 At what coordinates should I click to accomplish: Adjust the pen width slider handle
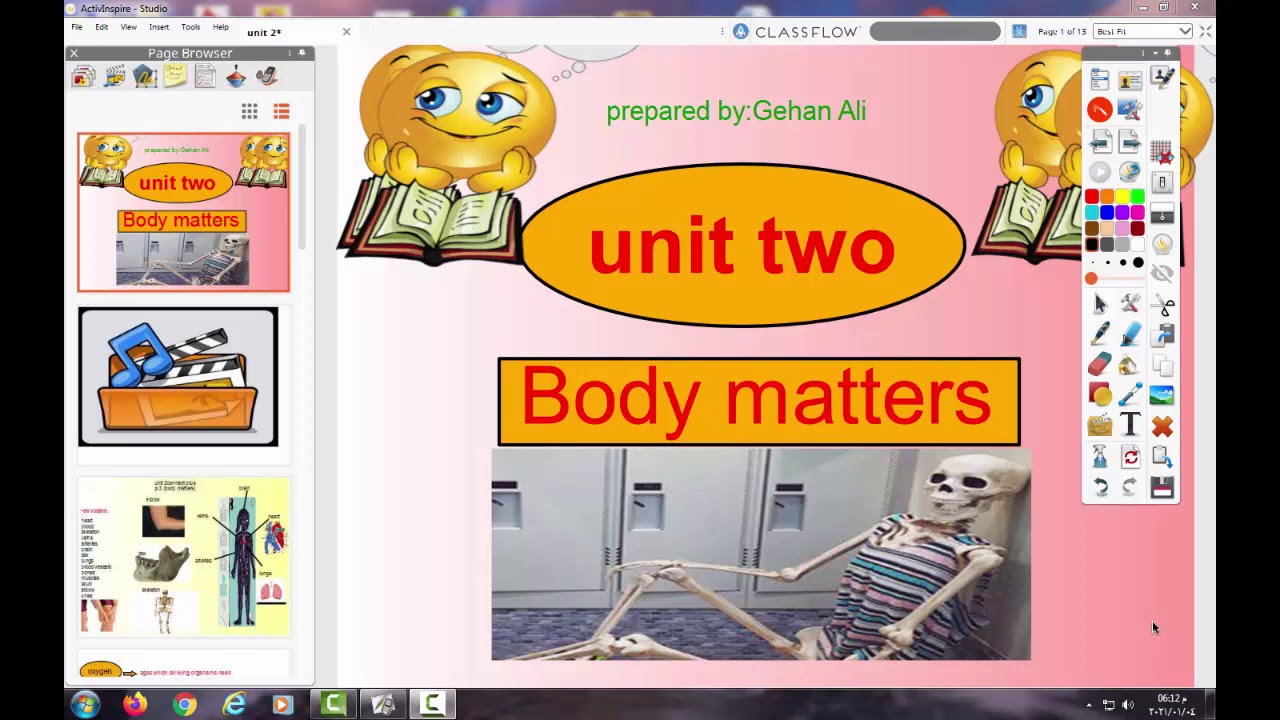(1091, 279)
